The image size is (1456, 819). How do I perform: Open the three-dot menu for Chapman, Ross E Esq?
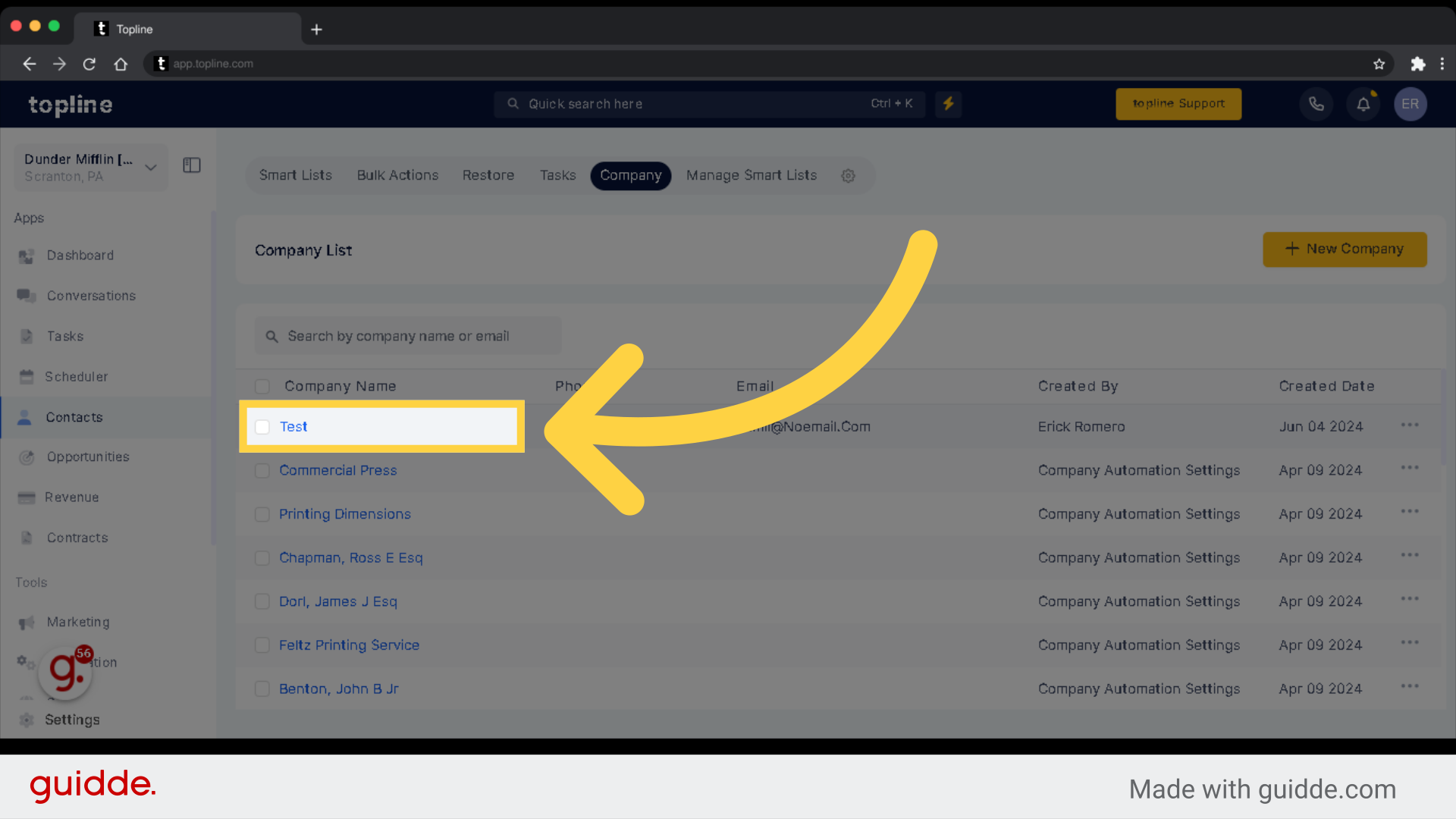click(x=1410, y=556)
